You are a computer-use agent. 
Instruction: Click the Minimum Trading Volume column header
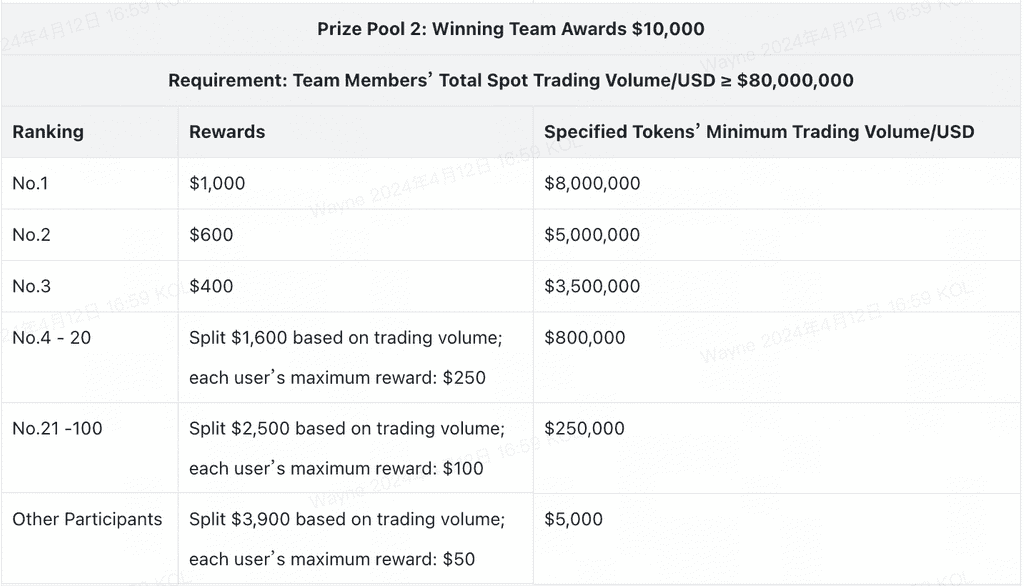(758, 132)
